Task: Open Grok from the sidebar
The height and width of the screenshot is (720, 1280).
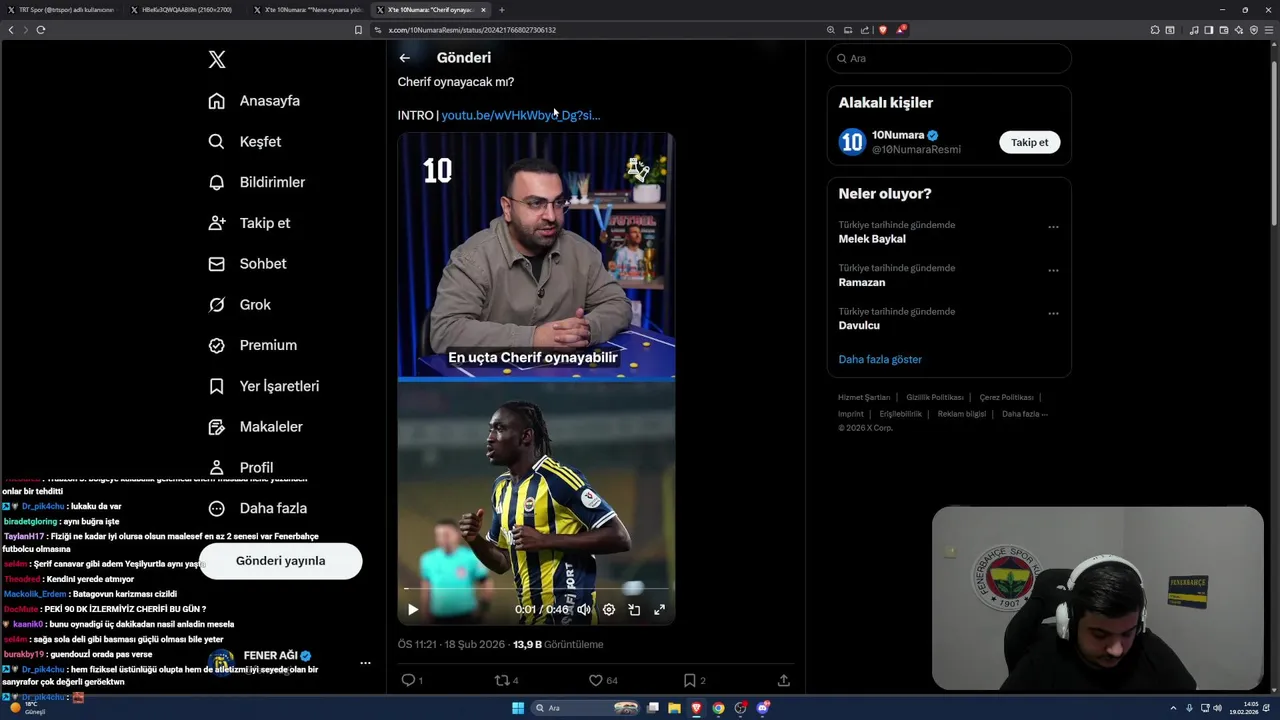Action: (x=239, y=305)
